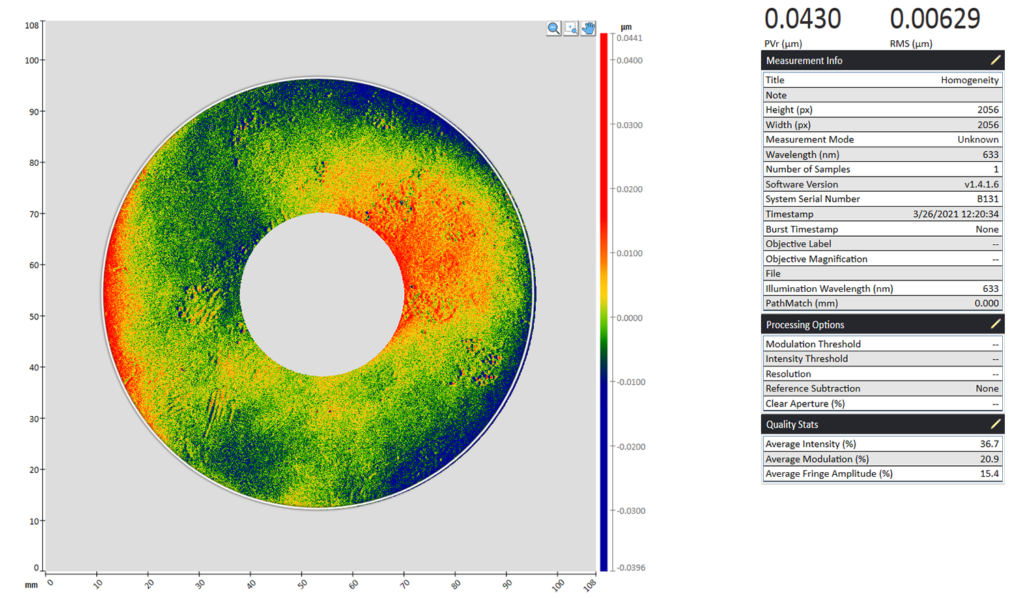Edit Quality Stats using its pencil icon
This screenshot has width=1024, height=599.
click(x=994, y=423)
